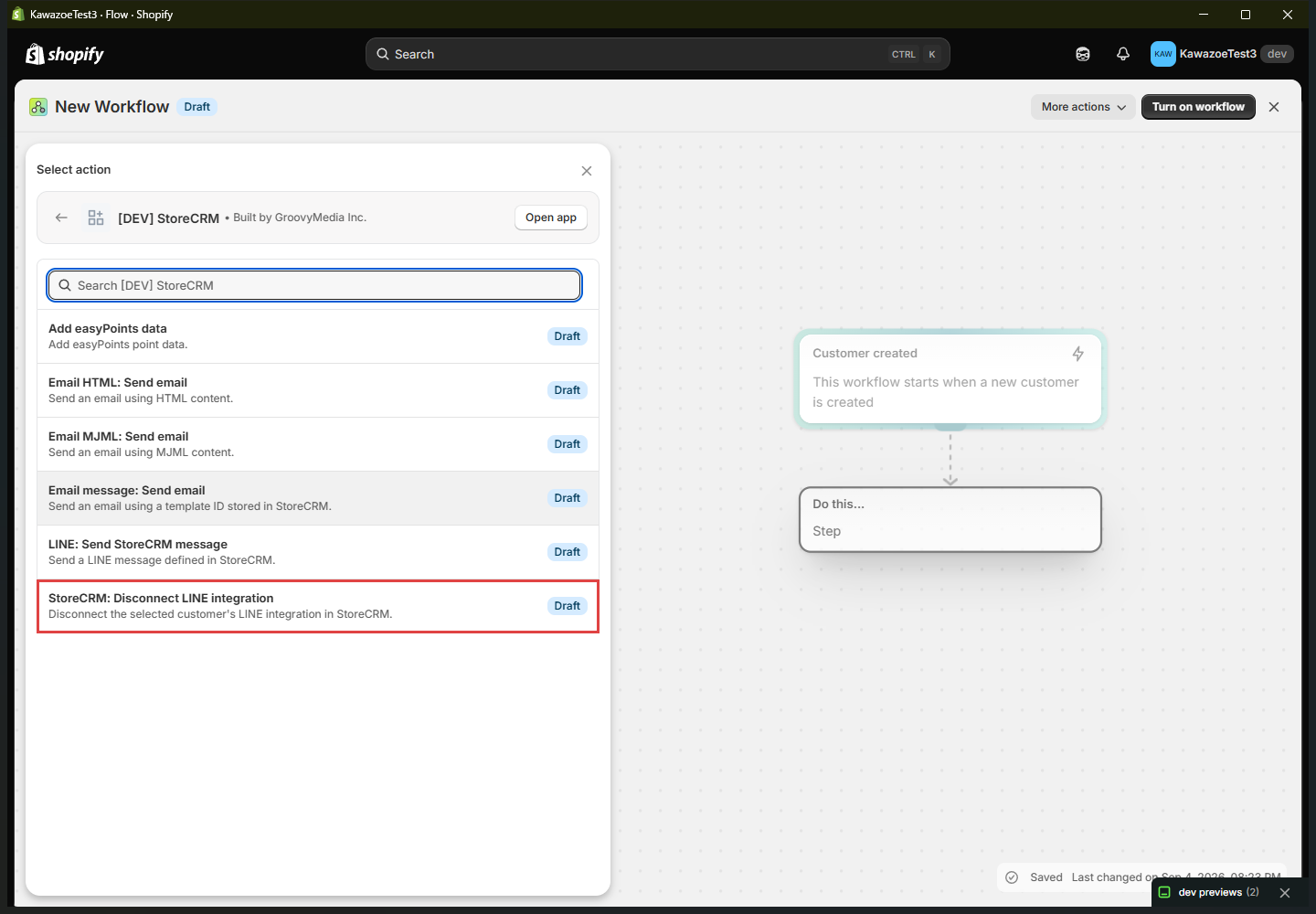
Task: Focus the Search [DEV] StoreCRM field
Action: pyautogui.click(x=314, y=285)
